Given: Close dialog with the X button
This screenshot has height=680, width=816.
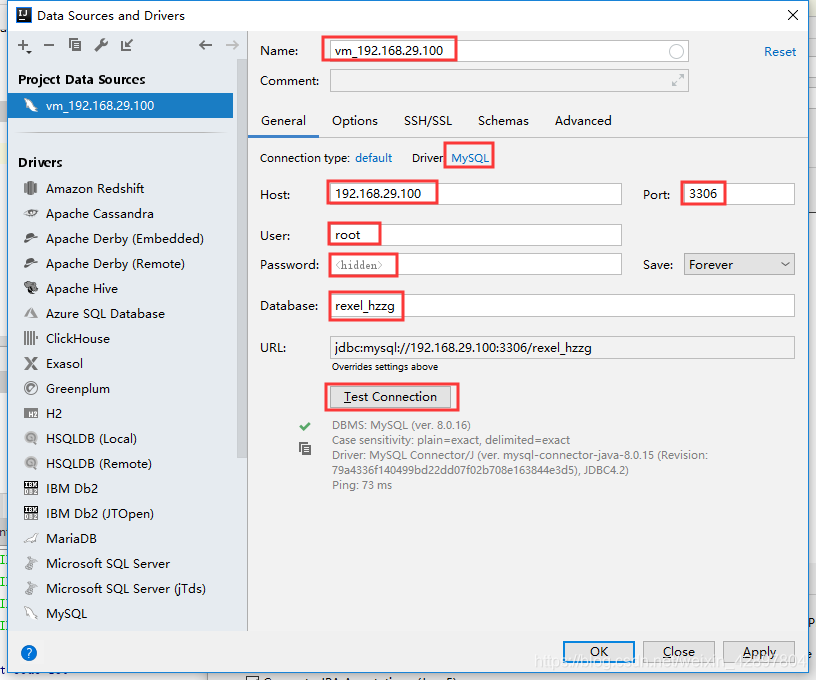Looking at the screenshot, I should [793, 15].
